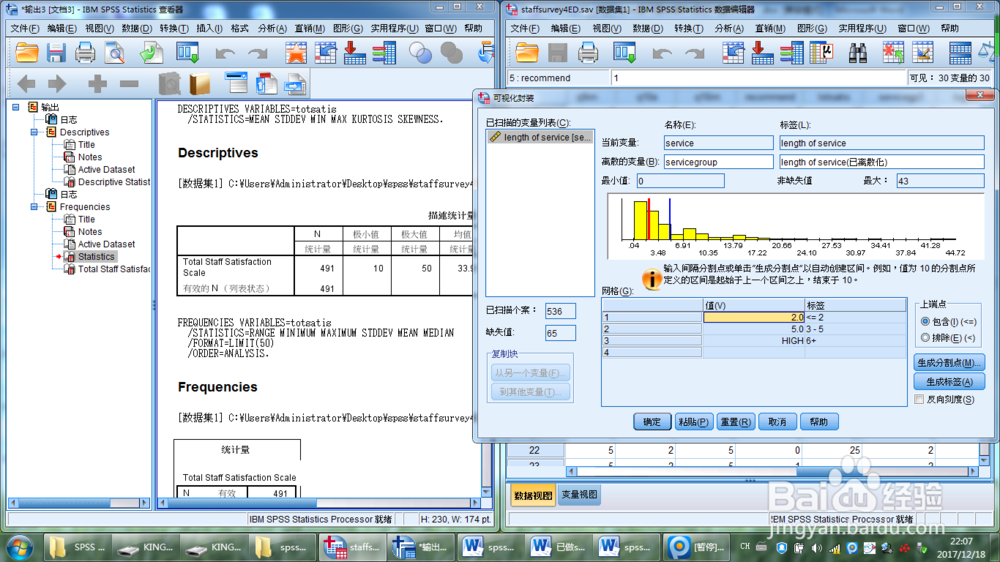This screenshot has height=562, width=1000.
Task: Select length of service in scanned list
Action: click(x=540, y=137)
